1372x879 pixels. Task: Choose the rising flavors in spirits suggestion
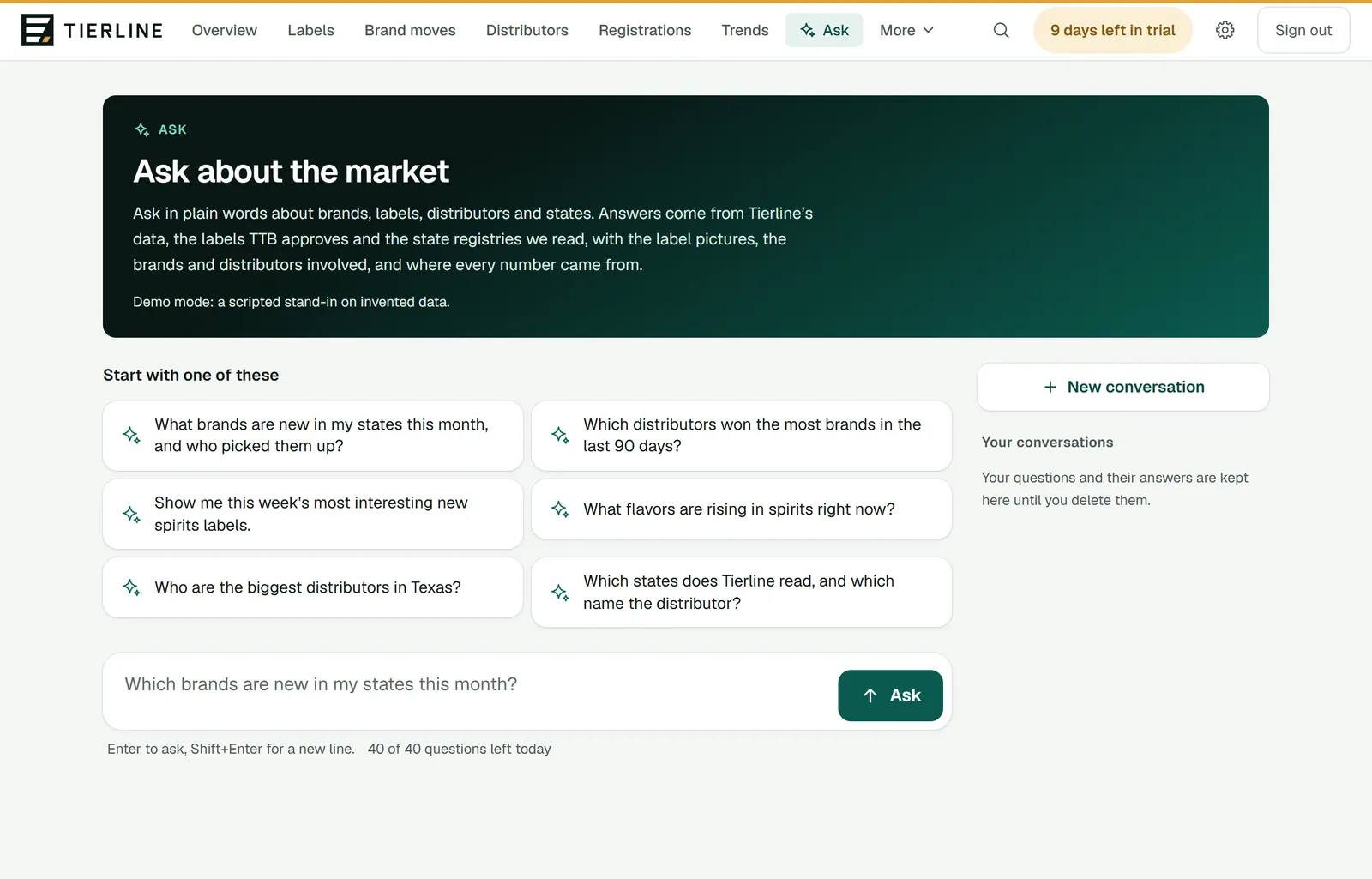(x=742, y=509)
